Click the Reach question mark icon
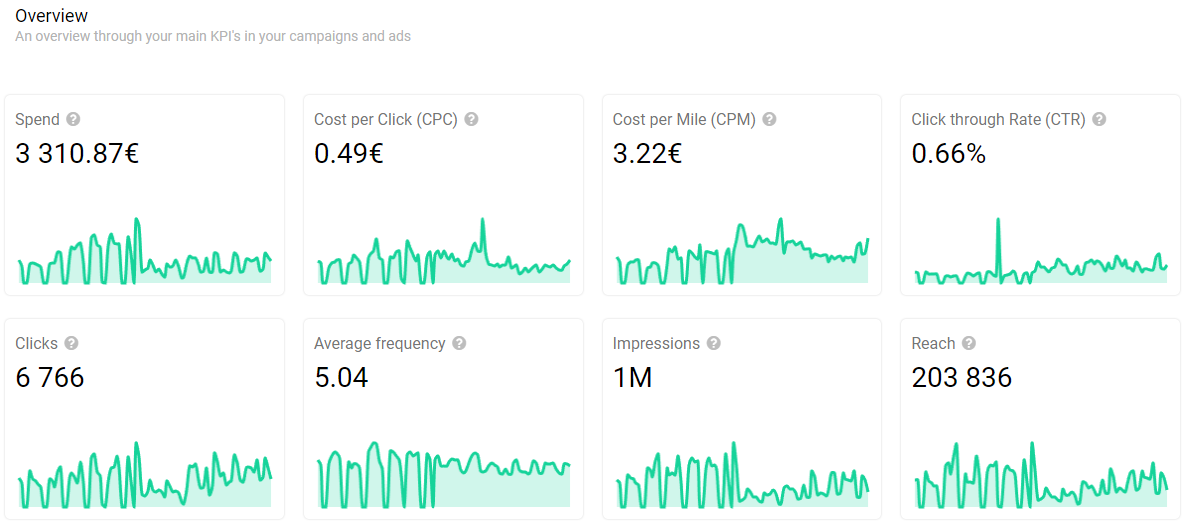The width and height of the screenshot is (1187, 525). [x=969, y=343]
